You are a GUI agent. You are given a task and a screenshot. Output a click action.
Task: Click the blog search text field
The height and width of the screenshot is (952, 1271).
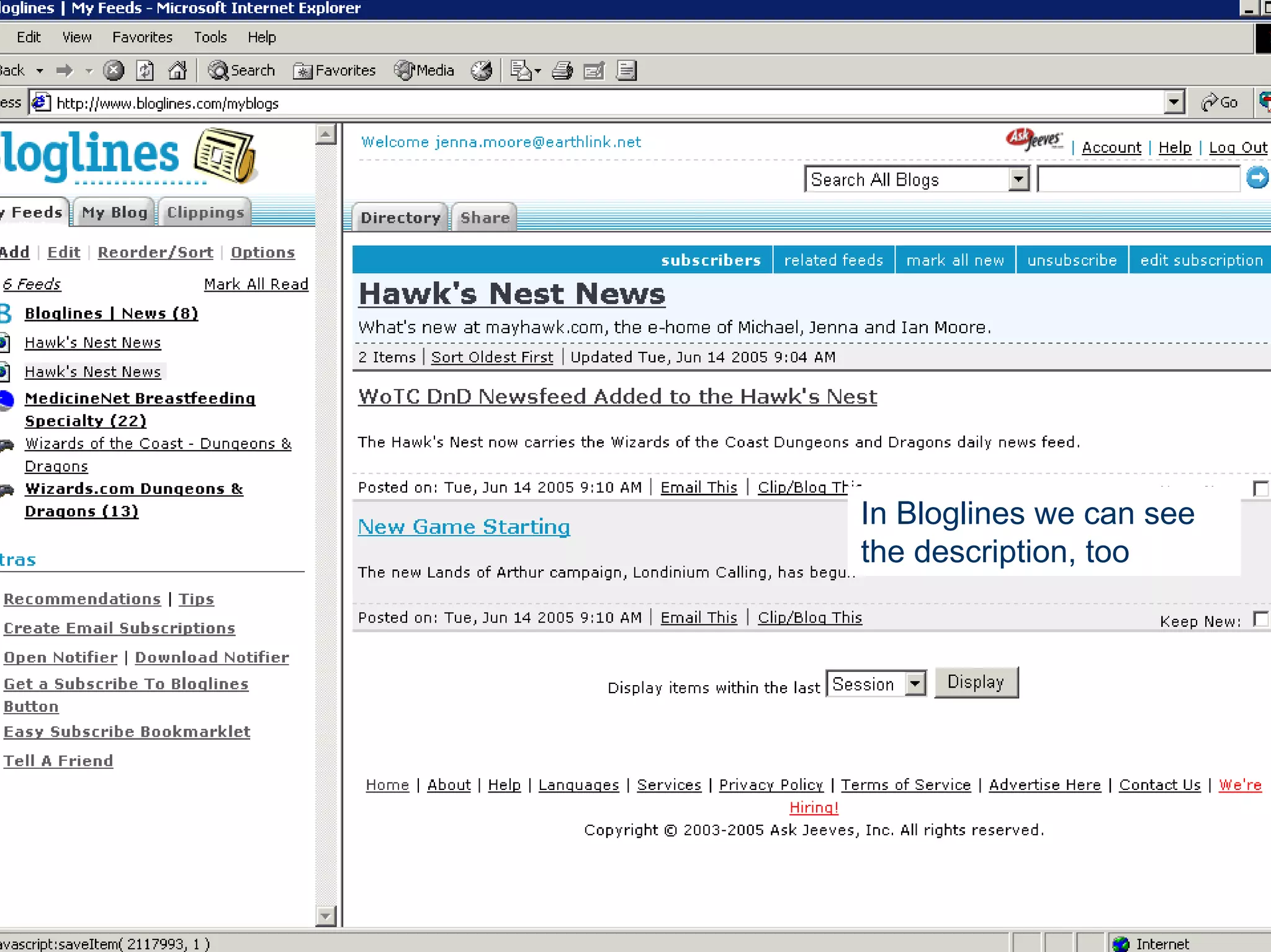[1139, 179]
